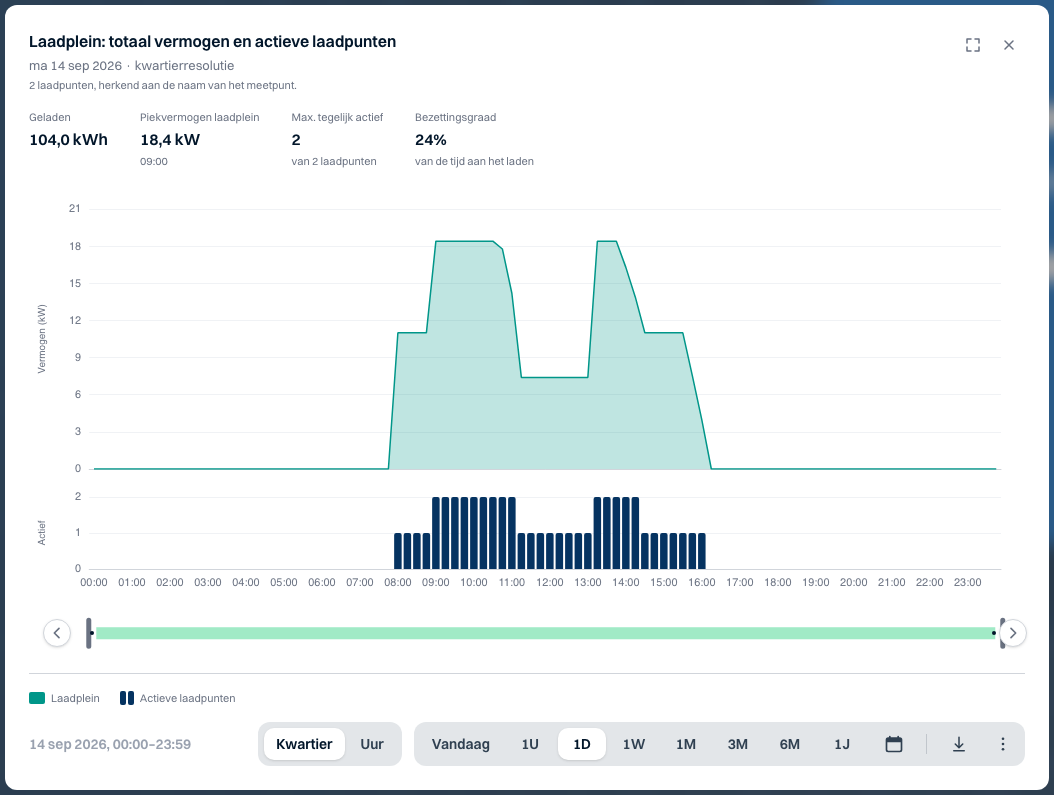Go to previous period arrow
The width and height of the screenshot is (1054, 795).
coord(57,633)
